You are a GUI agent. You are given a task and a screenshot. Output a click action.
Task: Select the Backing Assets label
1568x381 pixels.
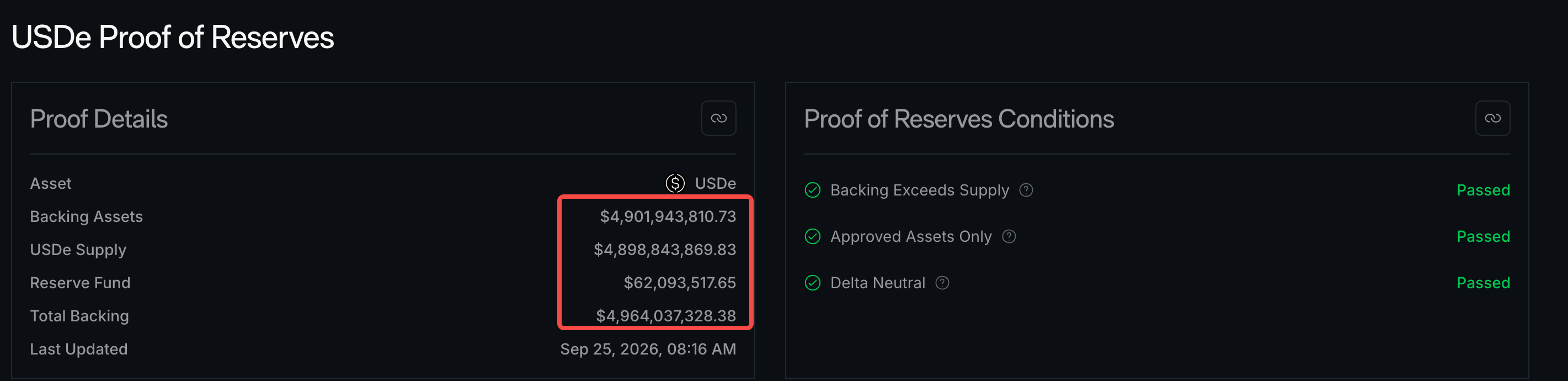[x=87, y=217]
